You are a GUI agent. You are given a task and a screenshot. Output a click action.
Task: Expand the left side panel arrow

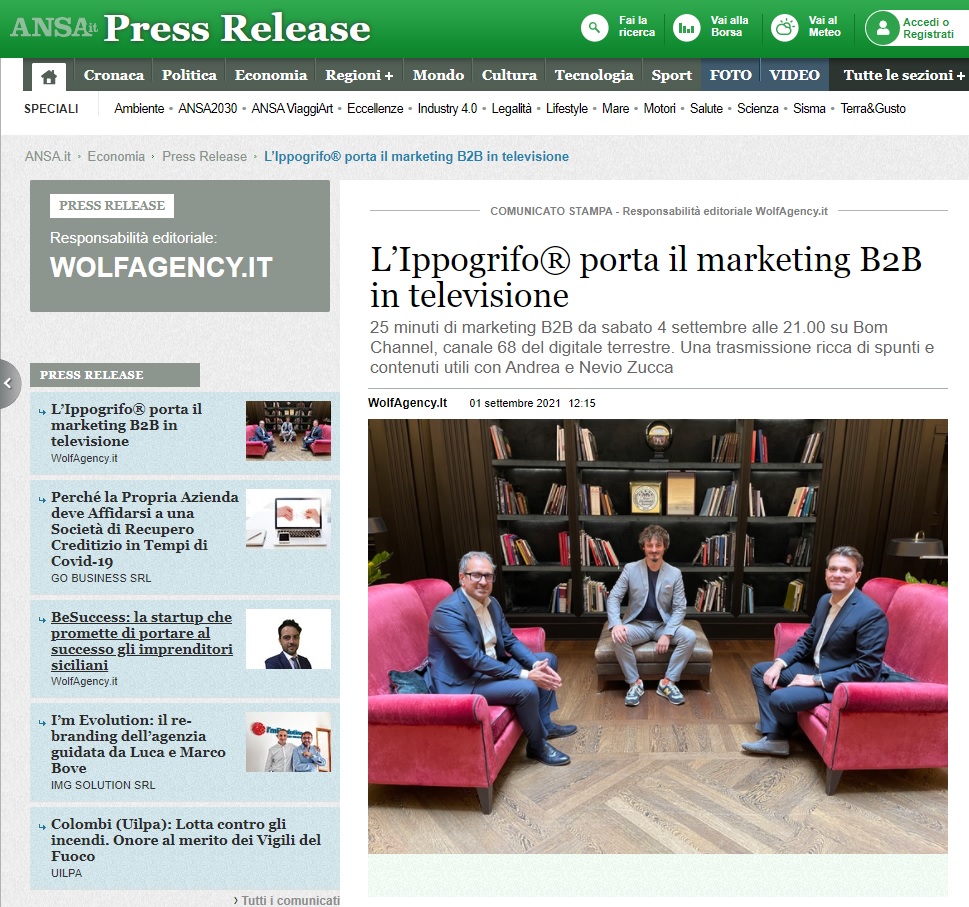(x=8, y=383)
